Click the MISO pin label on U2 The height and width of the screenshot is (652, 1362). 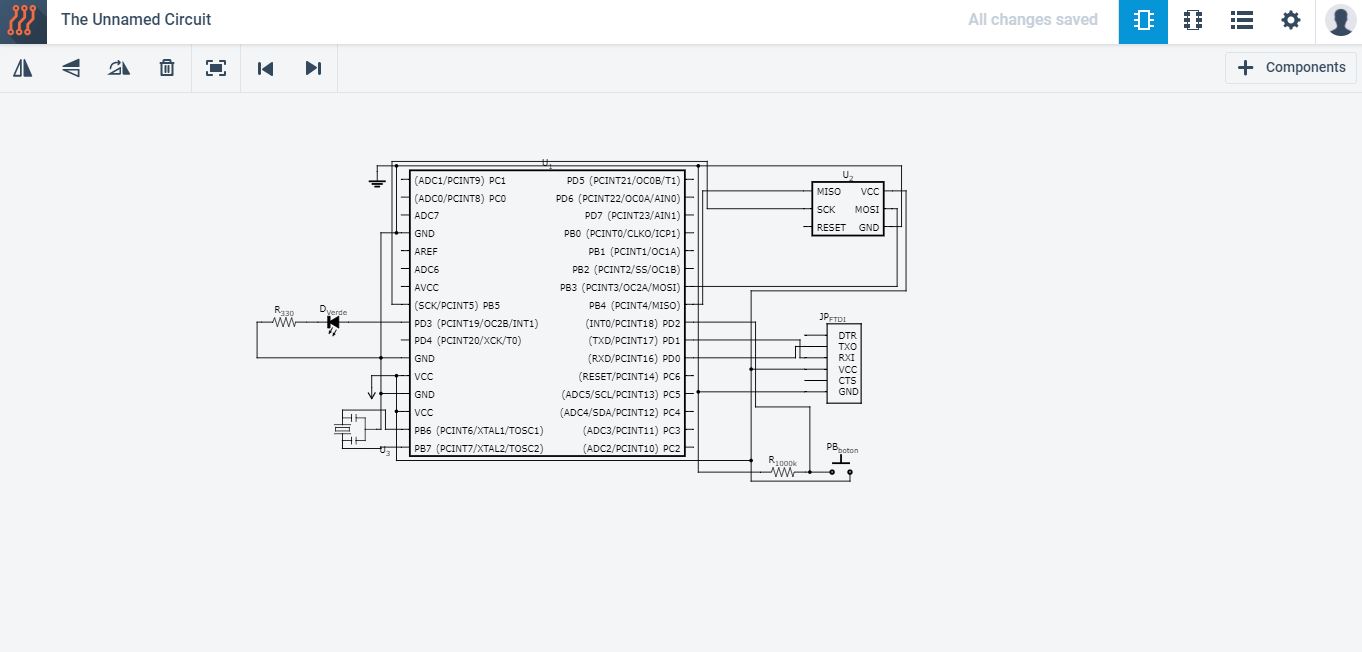coord(829,192)
